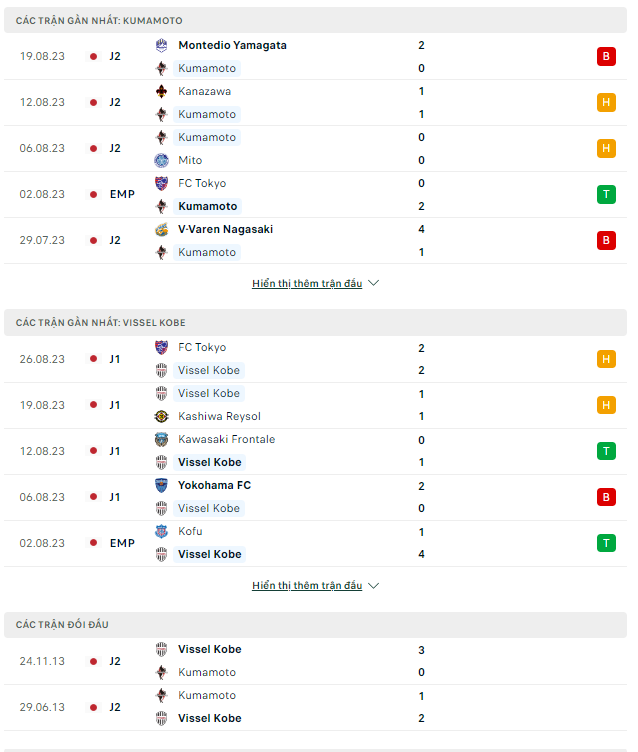Image resolution: width=638 pixels, height=752 pixels.
Task: Open the 24.11.13 Vissel Kobe vs Kumamoto match
Action: [315, 661]
